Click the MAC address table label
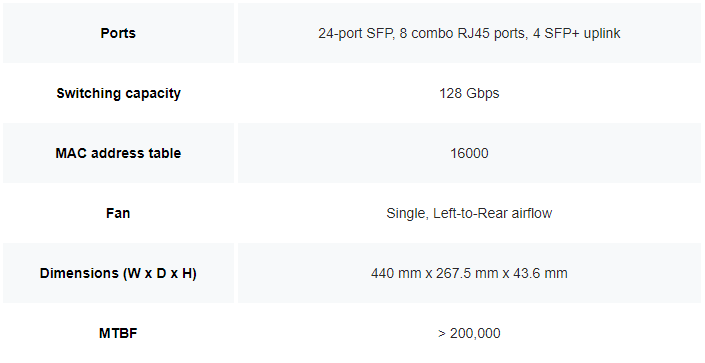 [118, 153]
